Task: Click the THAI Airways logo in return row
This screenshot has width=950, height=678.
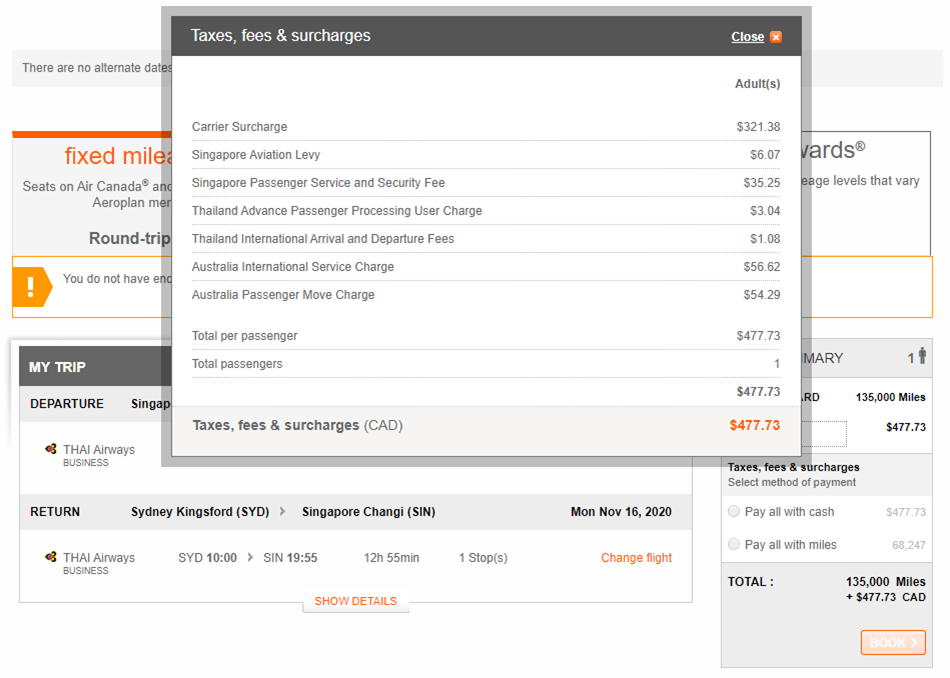Action: point(51,557)
